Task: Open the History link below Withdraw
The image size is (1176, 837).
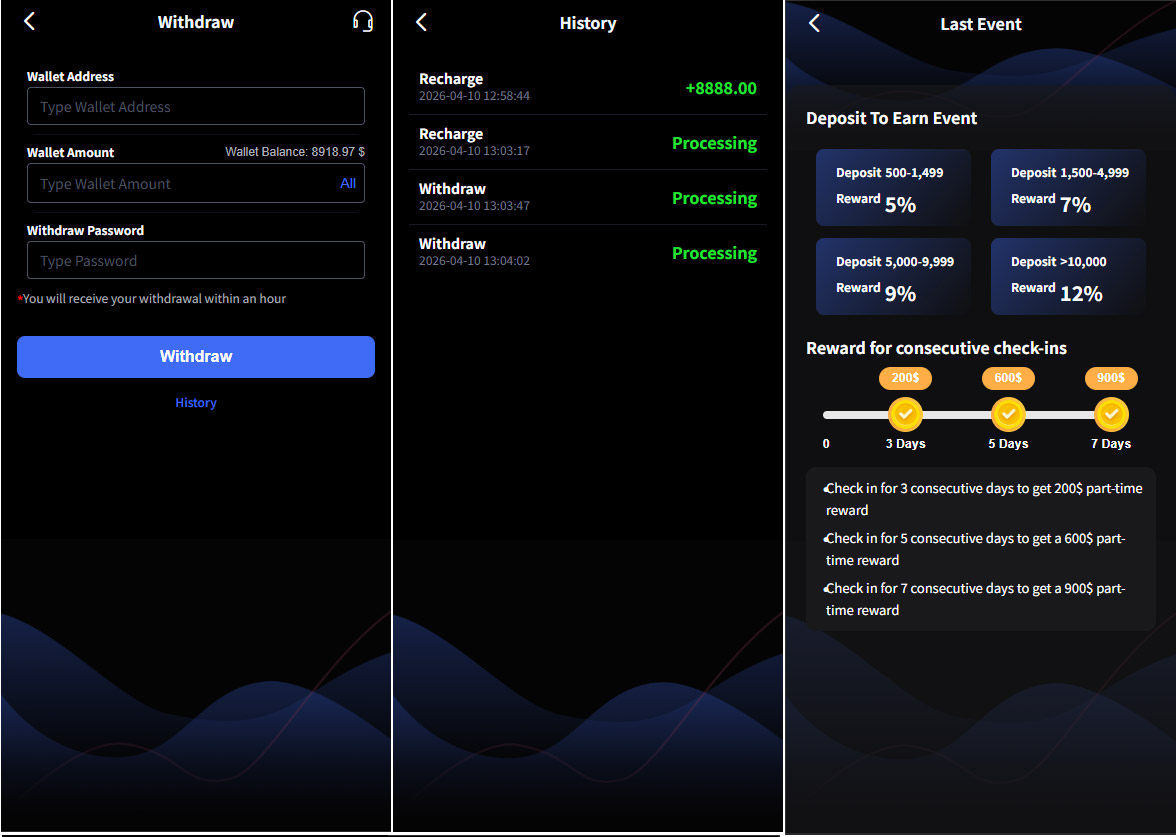Action: click(196, 403)
